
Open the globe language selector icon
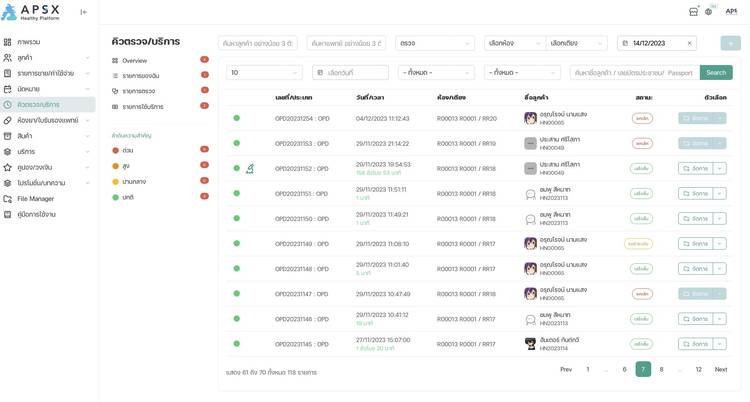(709, 12)
